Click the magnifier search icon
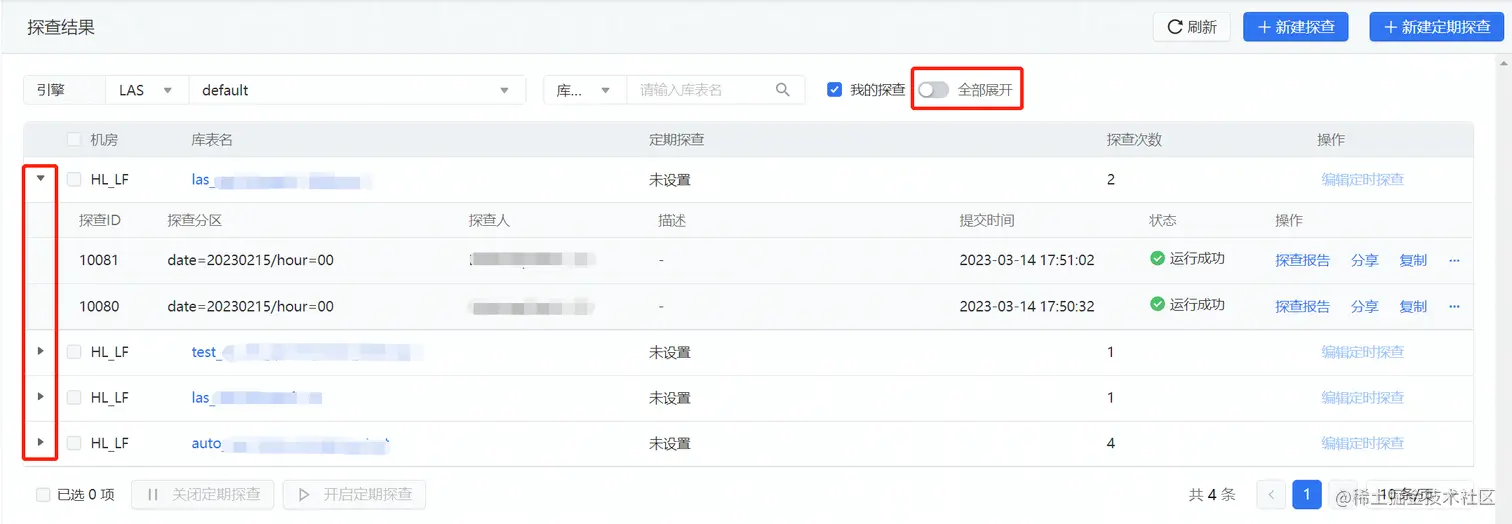The width and height of the screenshot is (1512, 524). 783,90
